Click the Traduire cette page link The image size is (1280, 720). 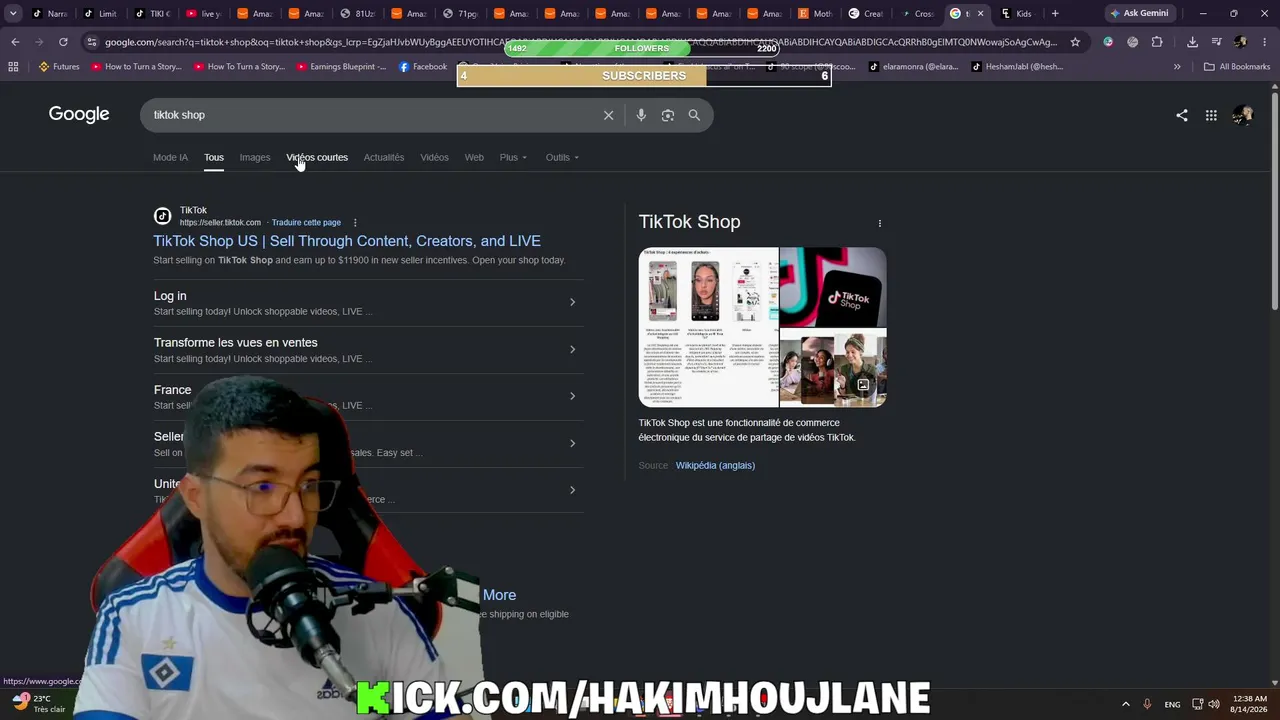coord(306,223)
